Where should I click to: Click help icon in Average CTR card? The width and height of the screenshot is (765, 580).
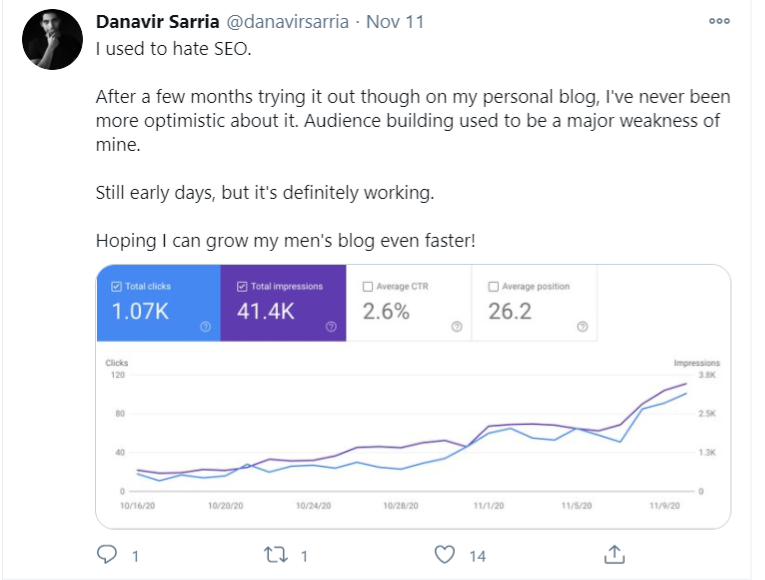click(x=457, y=326)
